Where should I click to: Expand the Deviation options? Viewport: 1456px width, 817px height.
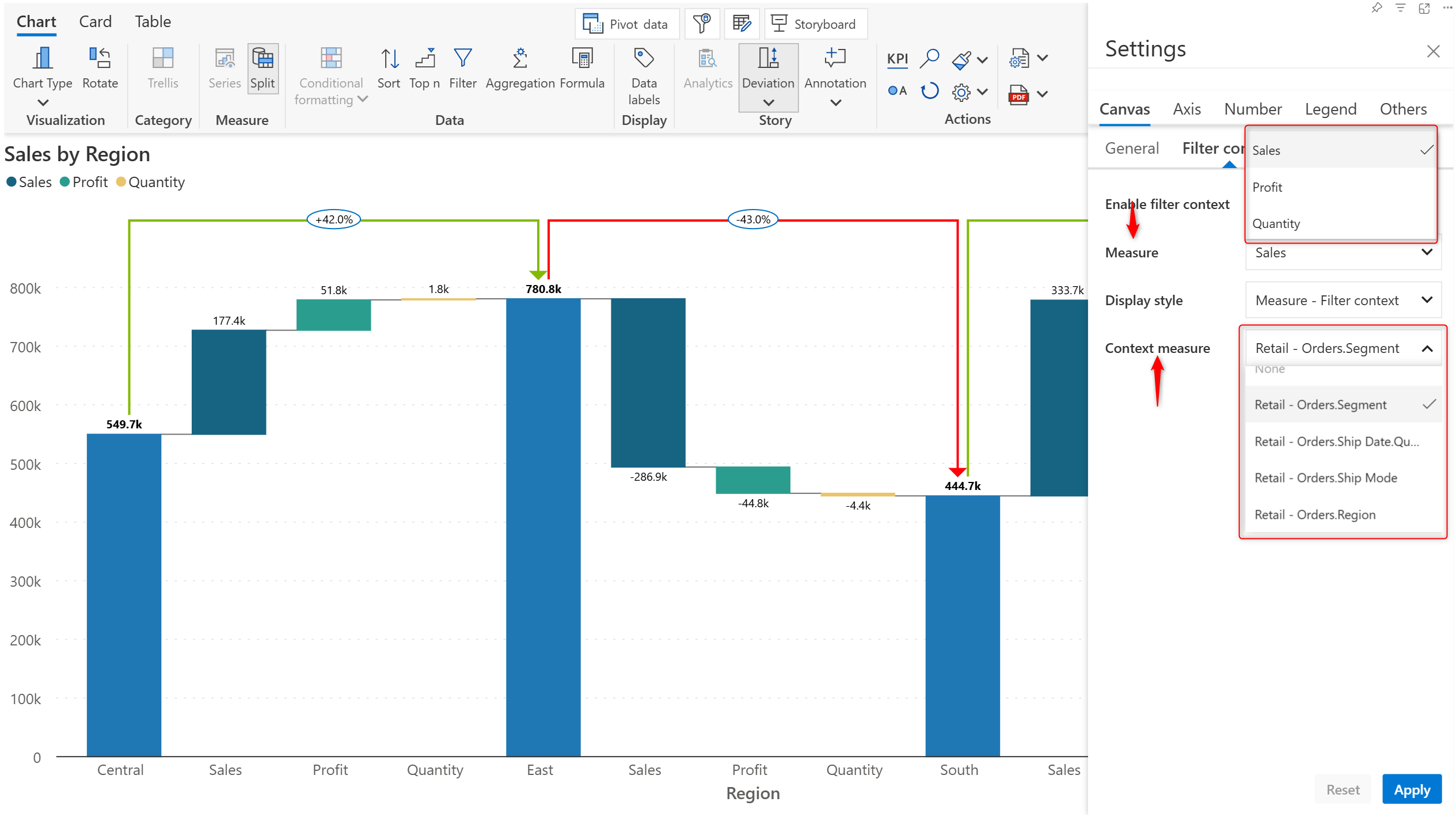(x=768, y=102)
